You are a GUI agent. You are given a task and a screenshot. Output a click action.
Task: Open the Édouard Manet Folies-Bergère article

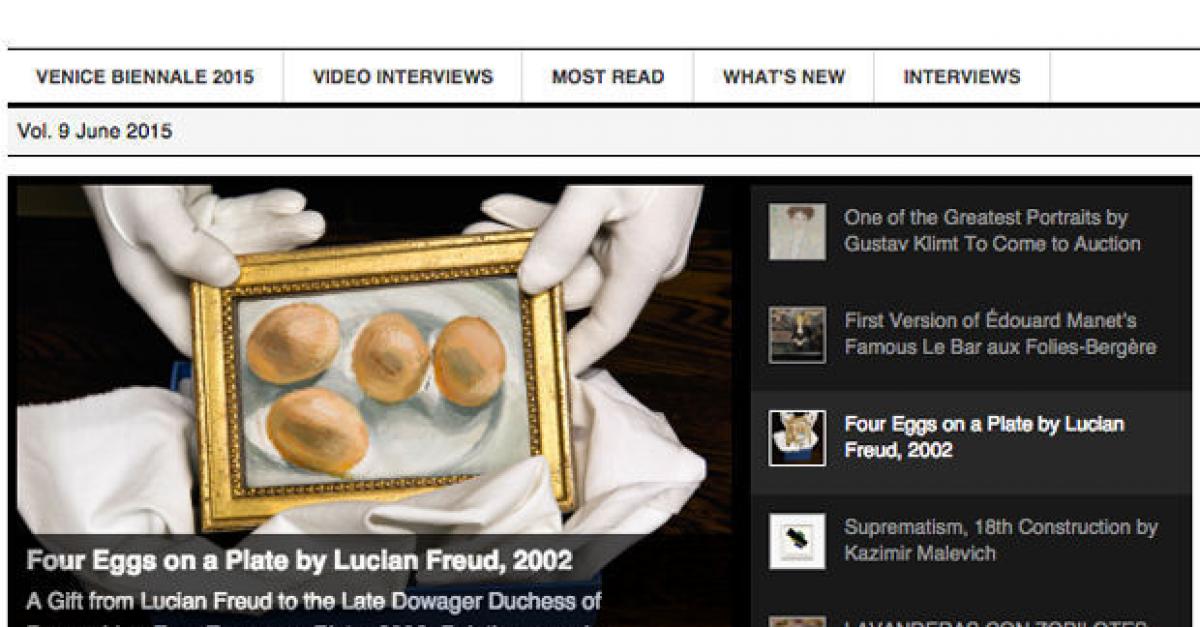click(1000, 334)
